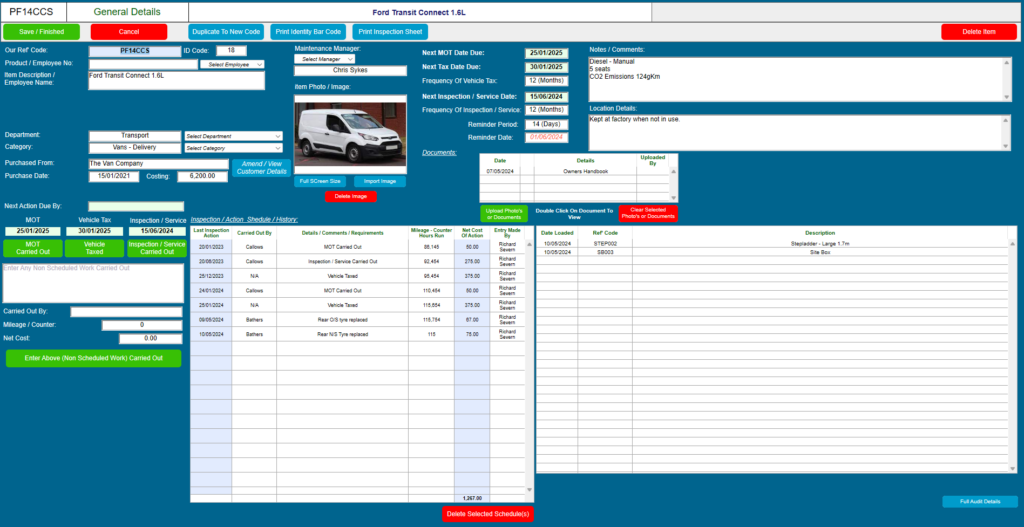
Task: Open the Select Employee dropdown
Action: tap(232, 65)
